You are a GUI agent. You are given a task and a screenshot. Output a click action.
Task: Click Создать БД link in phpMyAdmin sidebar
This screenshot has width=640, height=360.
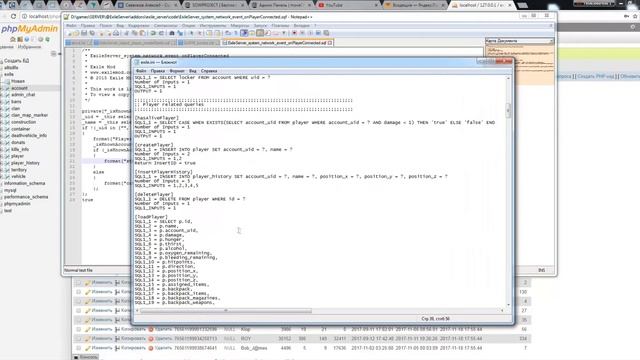[16, 60]
